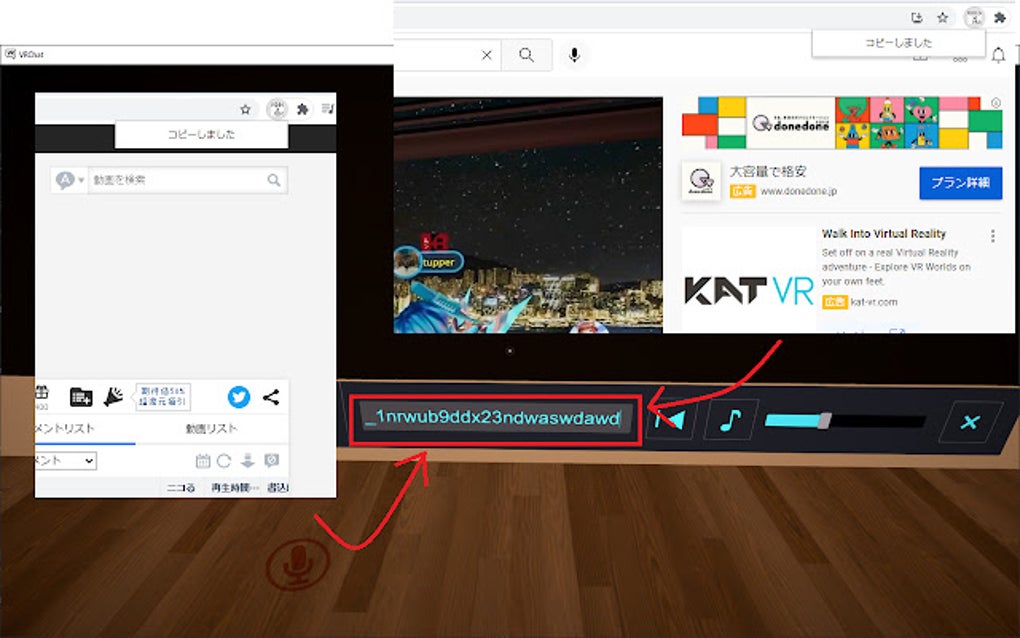Click the clap support icon in the player
The image size is (1020, 638).
click(x=115, y=396)
